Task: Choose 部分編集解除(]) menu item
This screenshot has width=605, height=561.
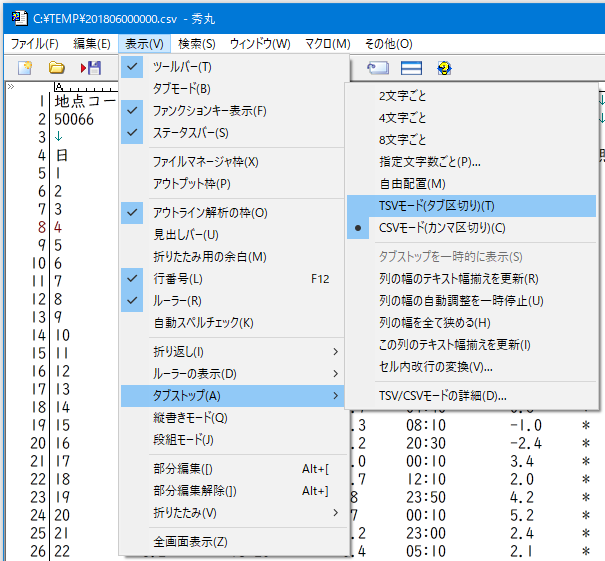Action: click(x=232, y=491)
